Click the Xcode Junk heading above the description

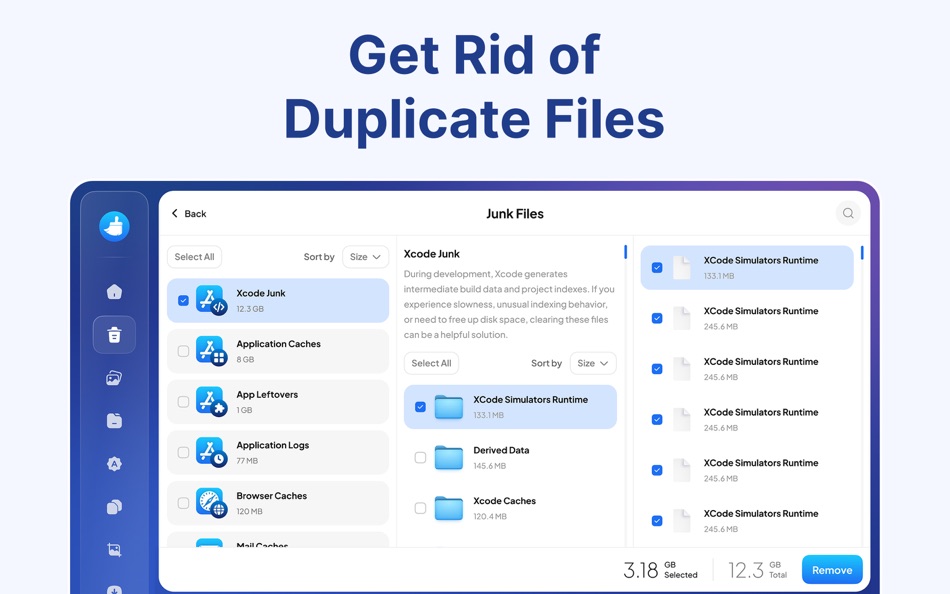pyautogui.click(x=431, y=254)
